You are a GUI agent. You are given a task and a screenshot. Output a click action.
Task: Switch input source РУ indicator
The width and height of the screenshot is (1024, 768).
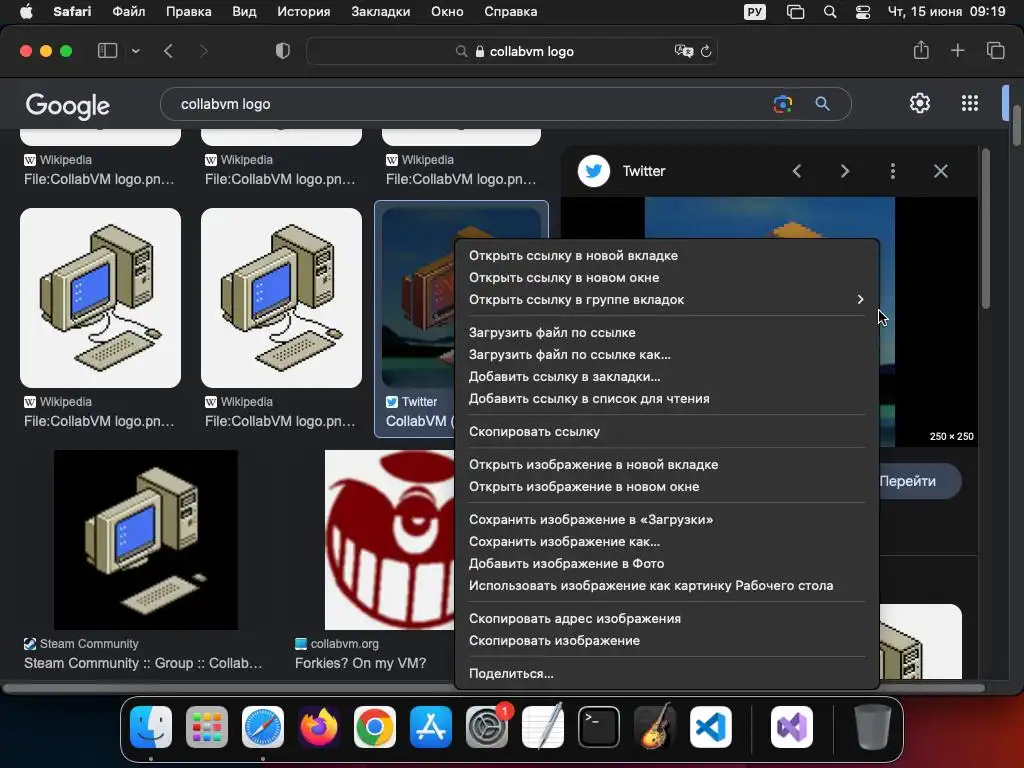pos(754,12)
